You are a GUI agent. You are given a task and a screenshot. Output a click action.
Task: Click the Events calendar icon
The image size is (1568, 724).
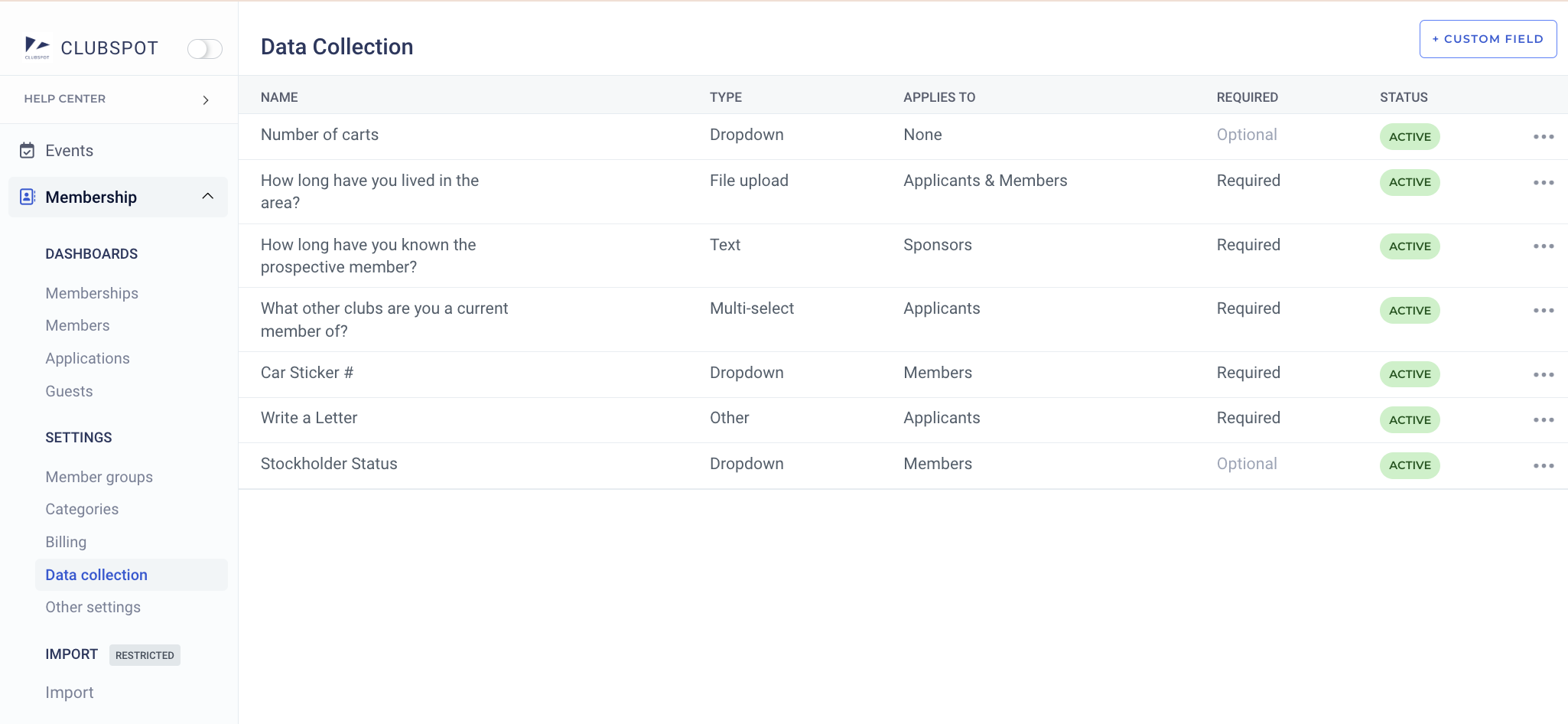point(27,151)
